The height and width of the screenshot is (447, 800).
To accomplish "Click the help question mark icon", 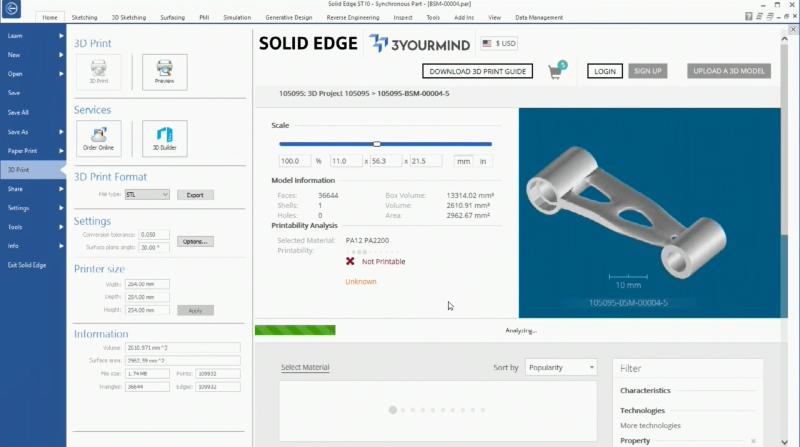I will pyautogui.click(x=748, y=16).
